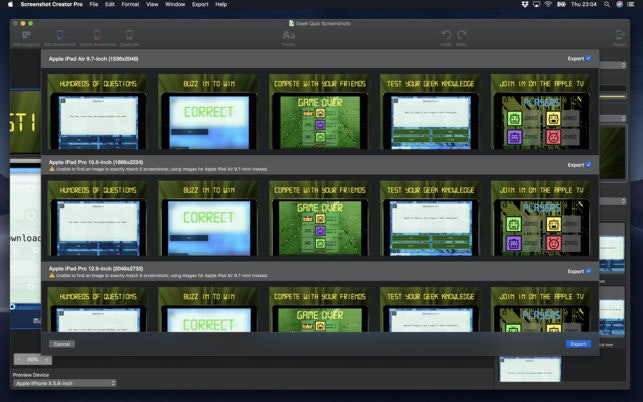643x402 pixels.
Task: Toggle Export checkbox for iPad Pro 12.9-inch
Action: pos(588,271)
